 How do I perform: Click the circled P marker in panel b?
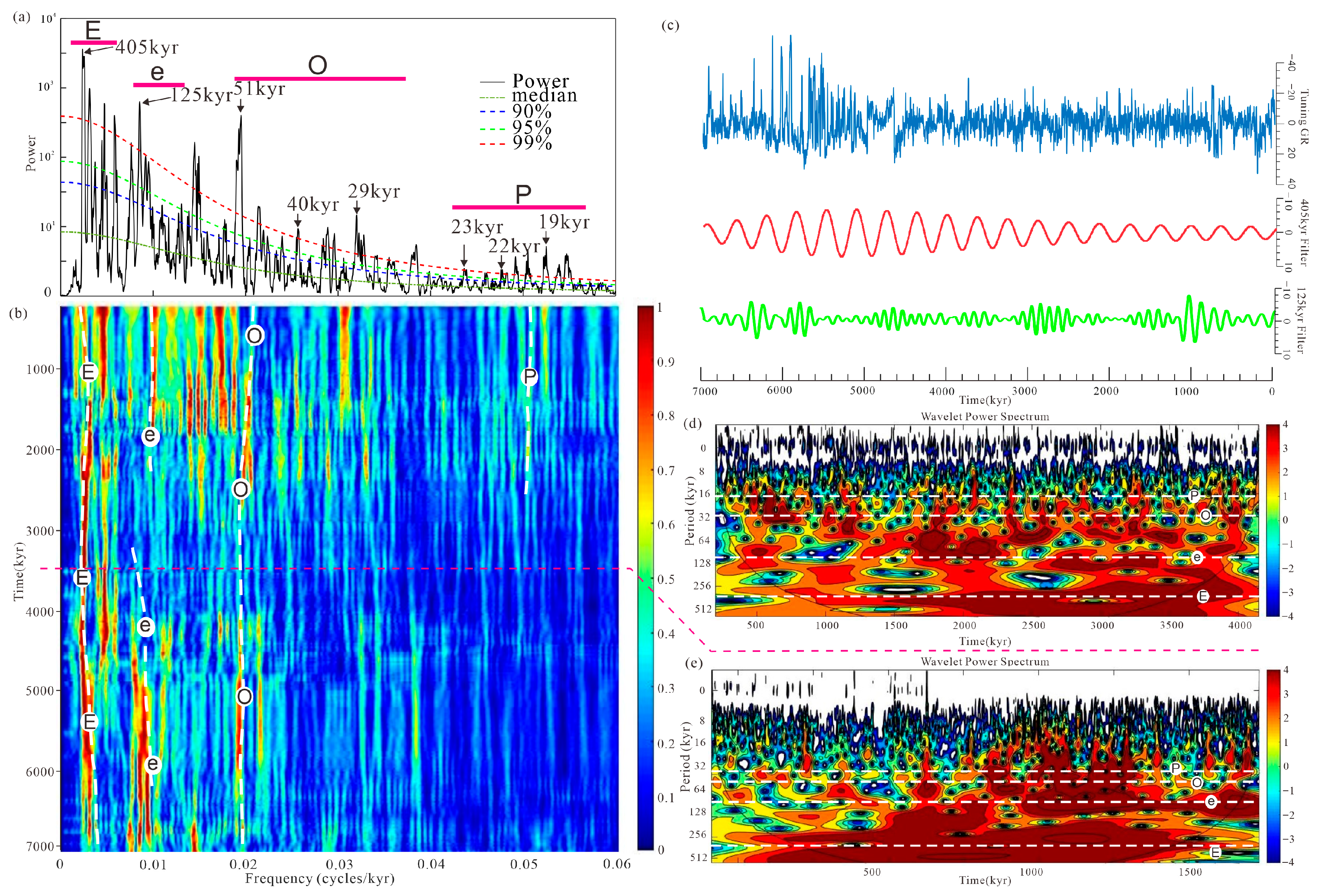(x=529, y=377)
